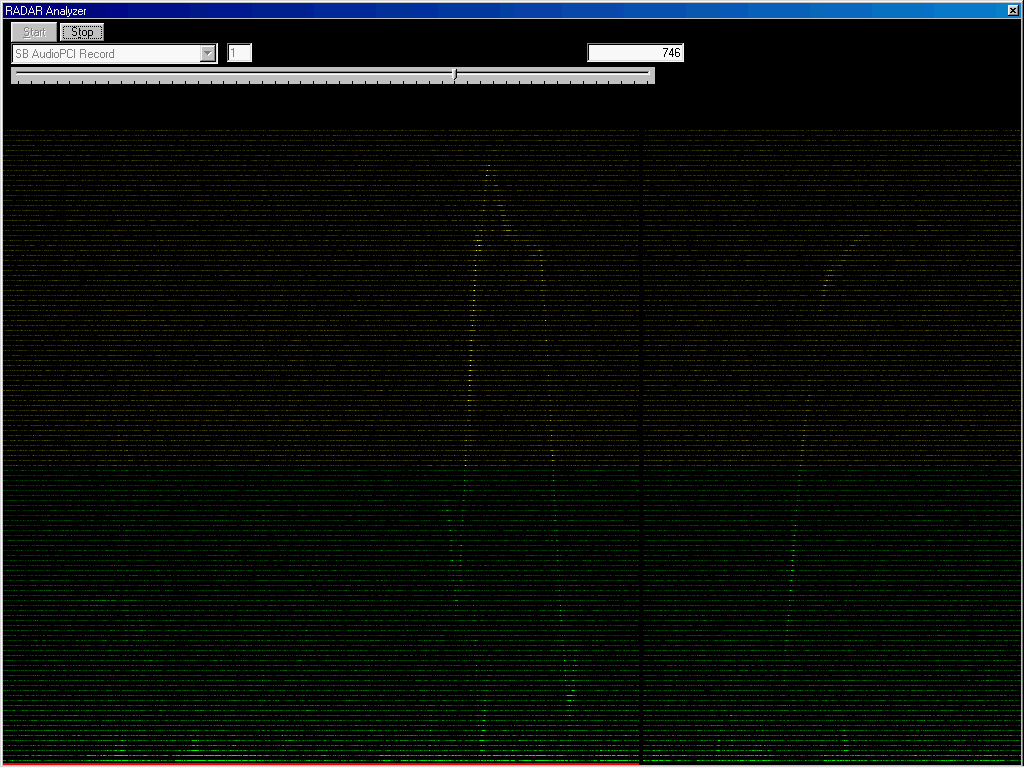Click the Stop button

tap(82, 32)
